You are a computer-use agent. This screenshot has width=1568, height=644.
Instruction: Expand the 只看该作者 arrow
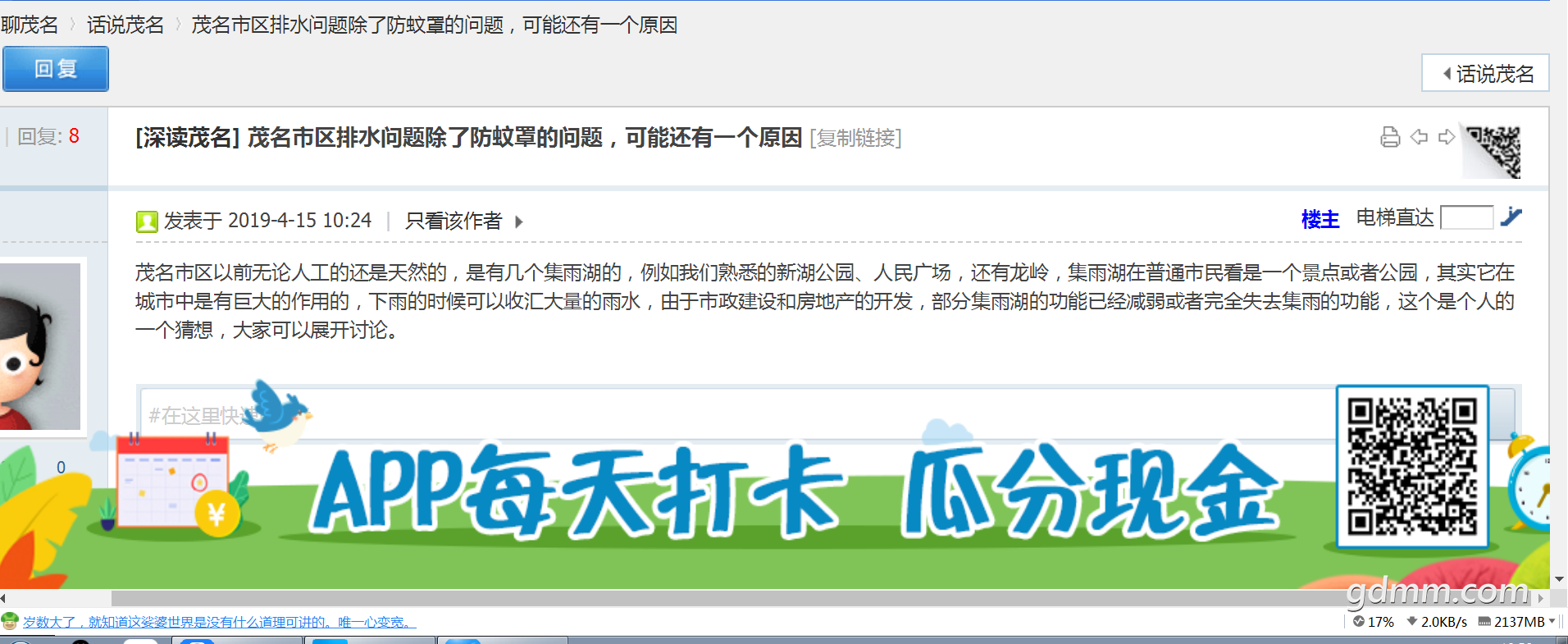pyautogui.click(x=518, y=222)
